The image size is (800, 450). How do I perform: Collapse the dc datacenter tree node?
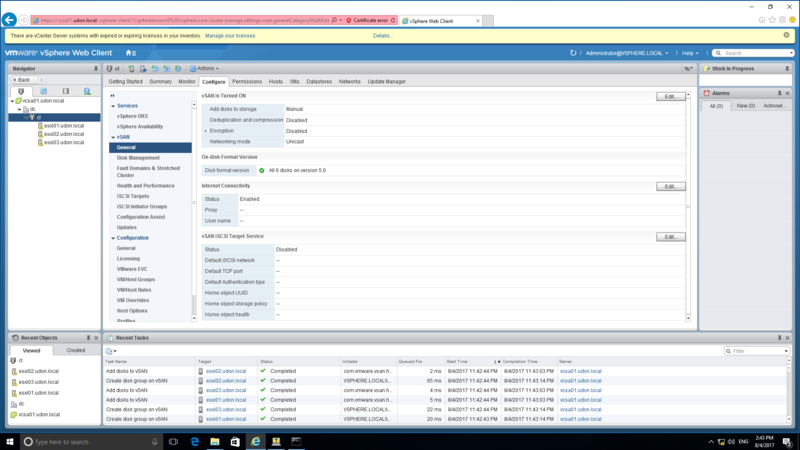tap(19, 109)
